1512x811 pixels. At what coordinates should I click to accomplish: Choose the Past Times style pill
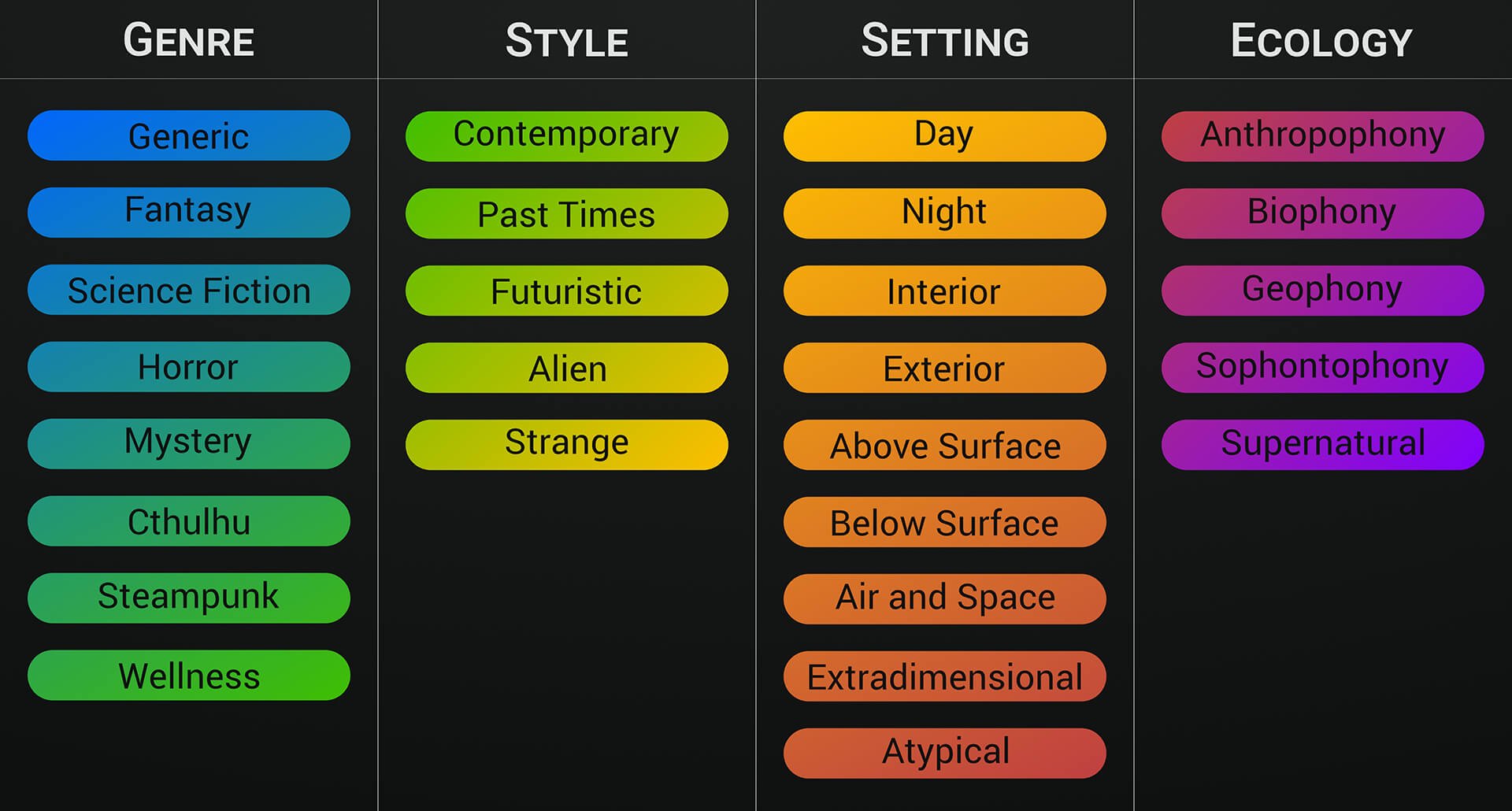(567, 213)
